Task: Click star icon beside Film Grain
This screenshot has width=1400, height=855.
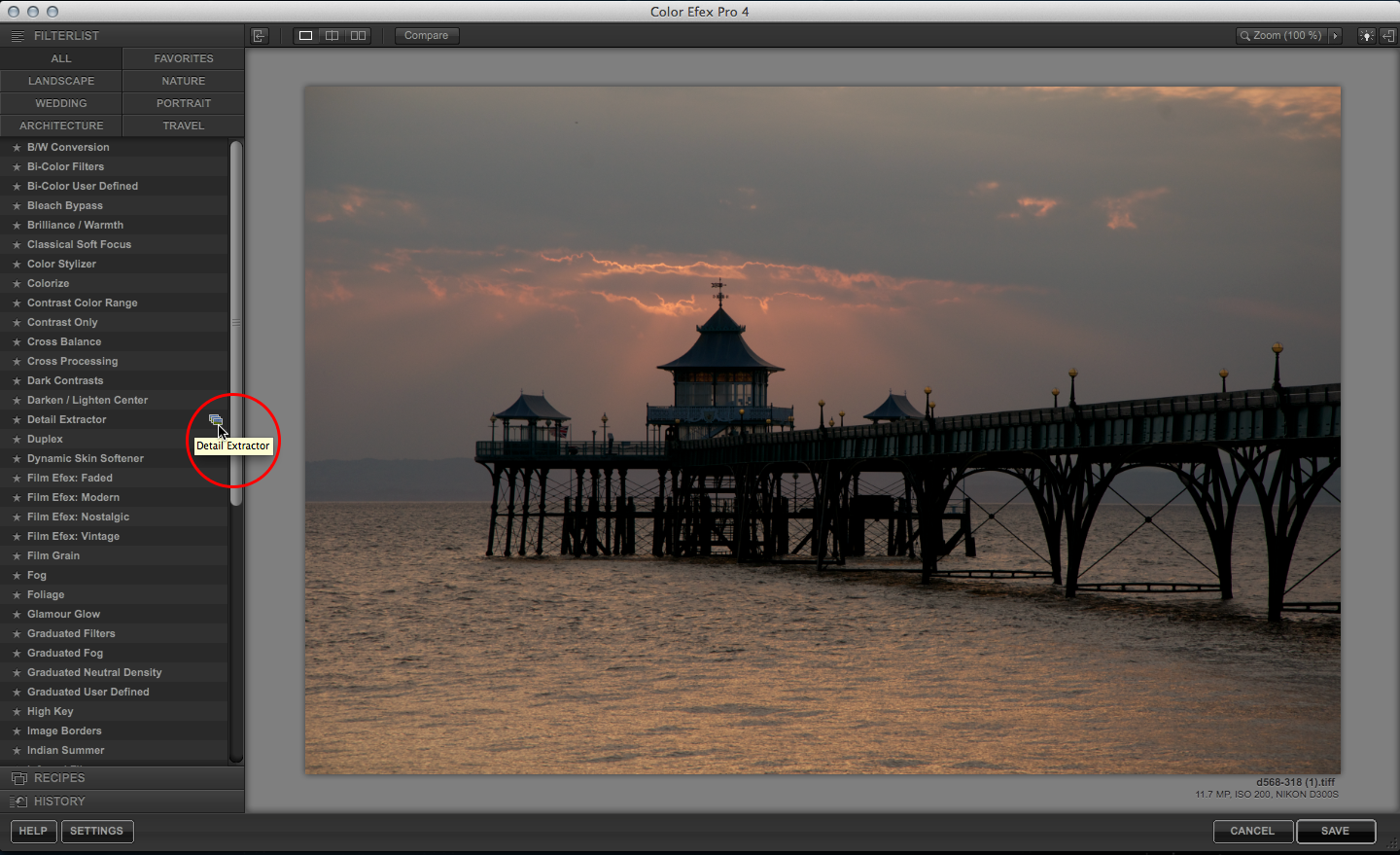Action: (x=17, y=556)
